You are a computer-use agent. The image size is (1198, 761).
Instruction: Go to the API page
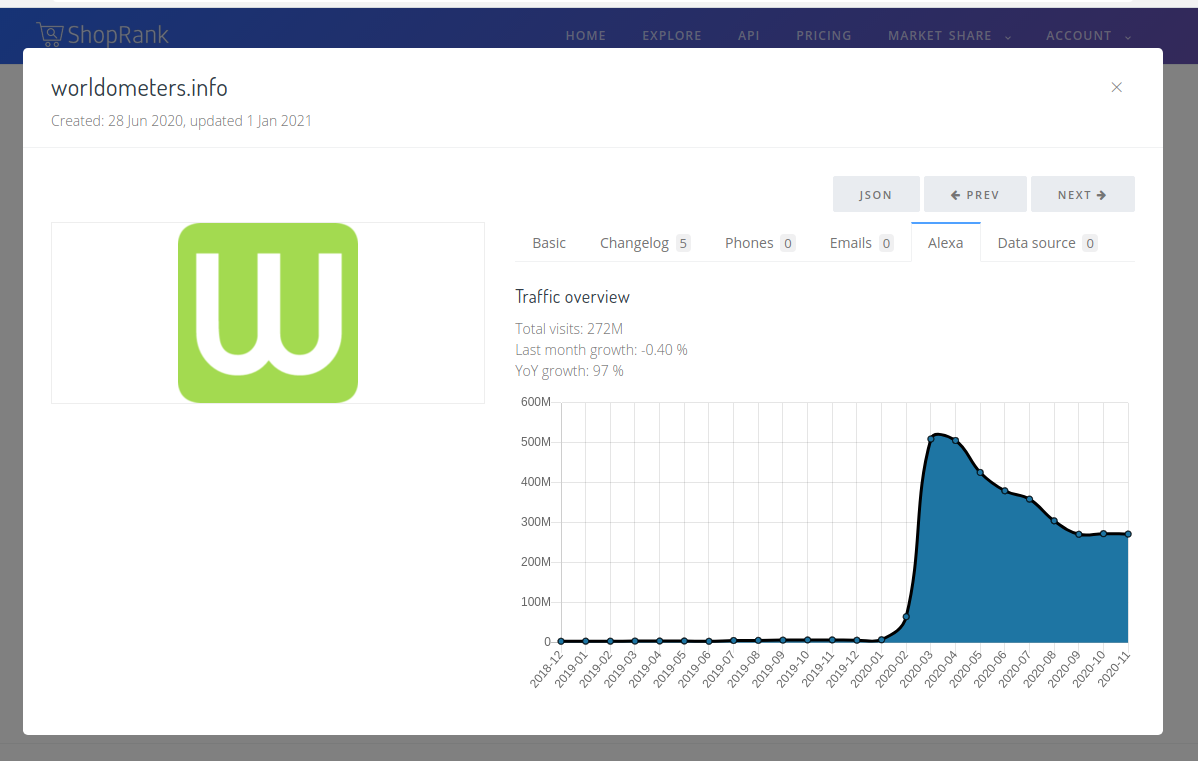(749, 36)
